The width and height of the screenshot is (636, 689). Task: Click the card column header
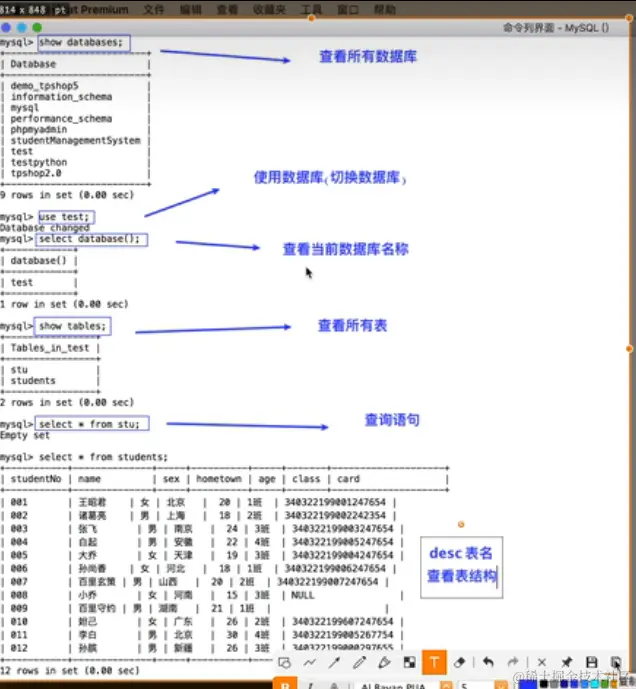pos(349,479)
